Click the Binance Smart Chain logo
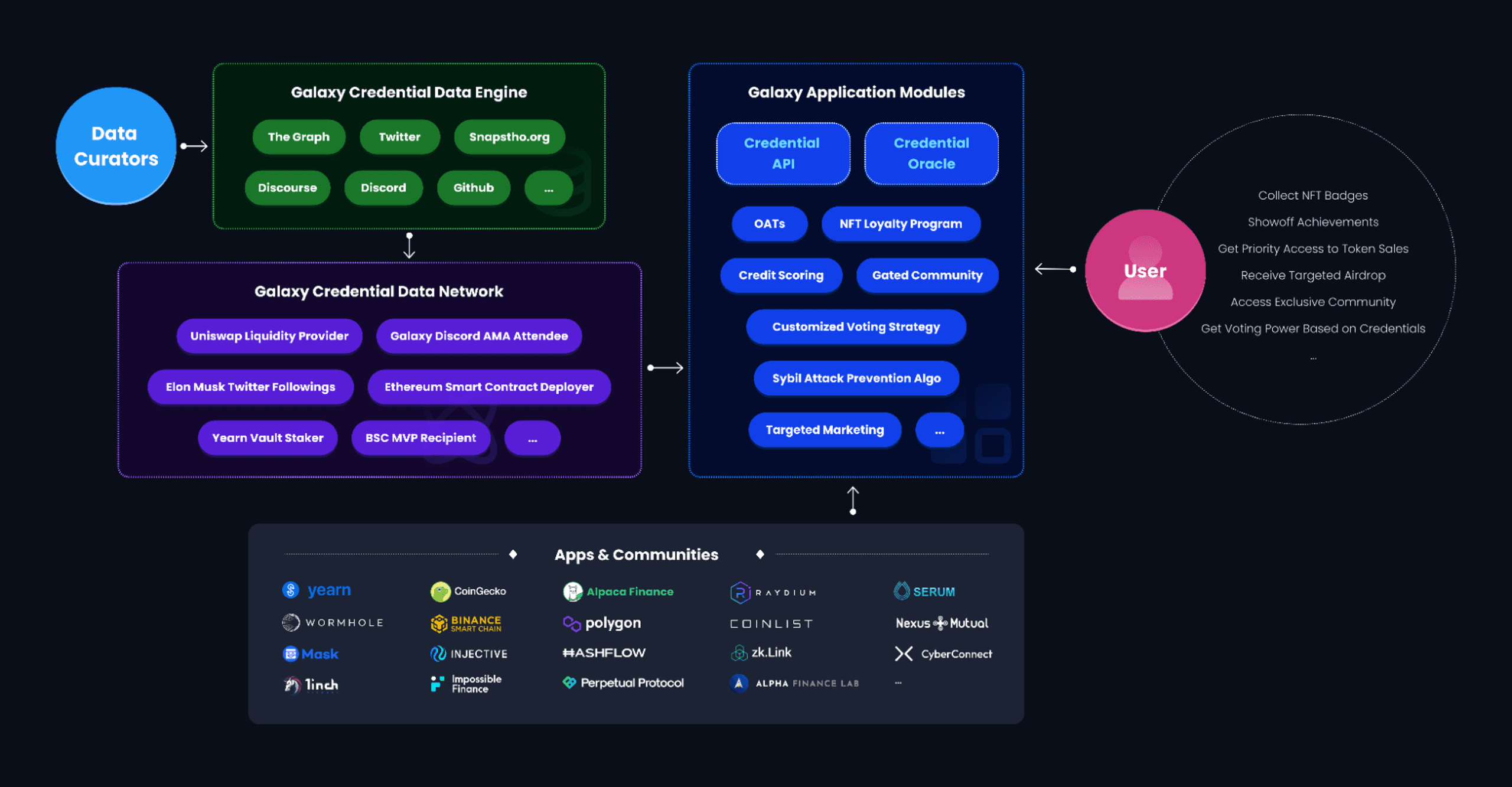Viewport: 1512px width, 787px height. click(466, 623)
